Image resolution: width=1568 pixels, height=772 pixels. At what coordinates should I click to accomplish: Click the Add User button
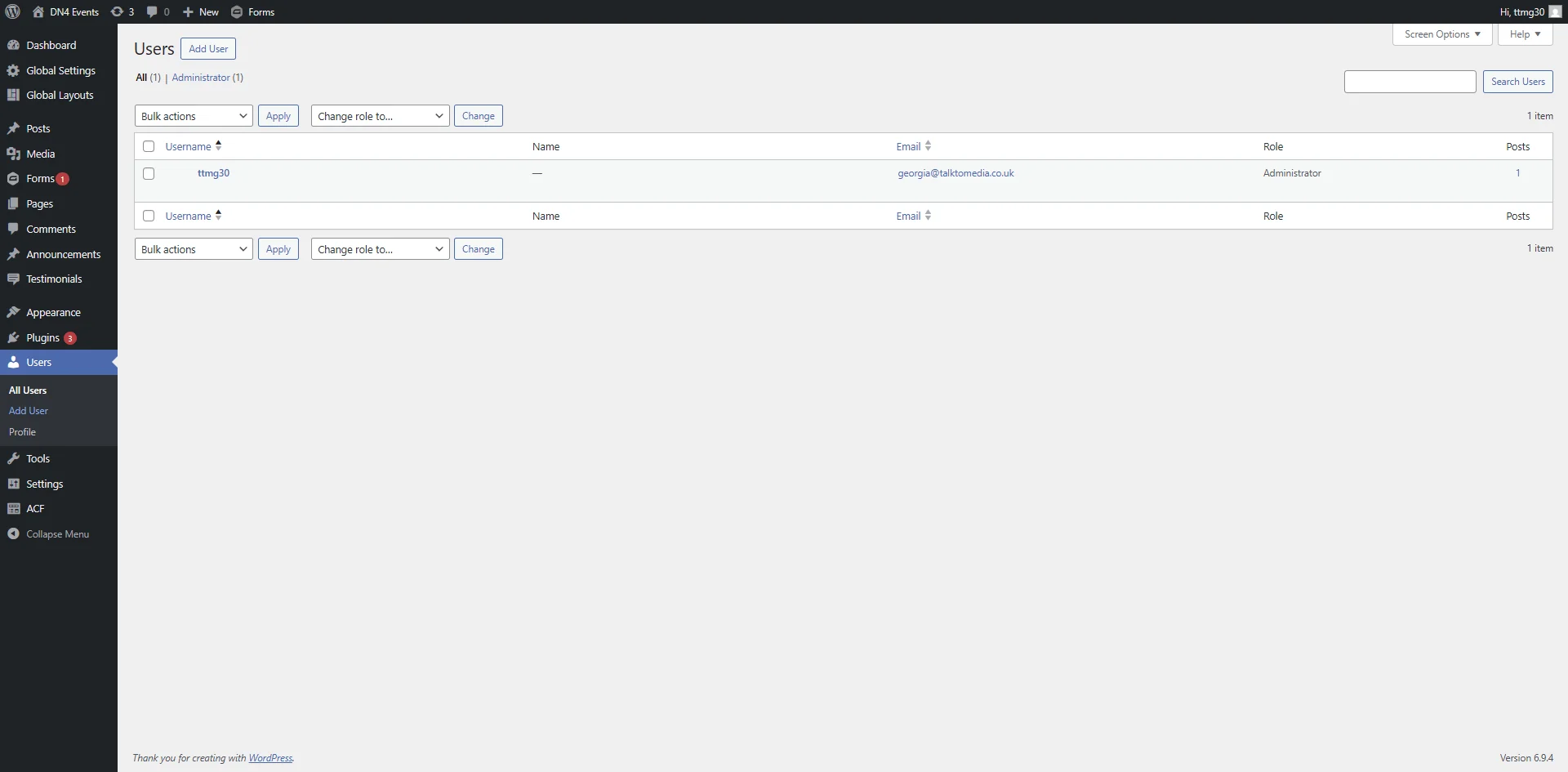pos(207,48)
